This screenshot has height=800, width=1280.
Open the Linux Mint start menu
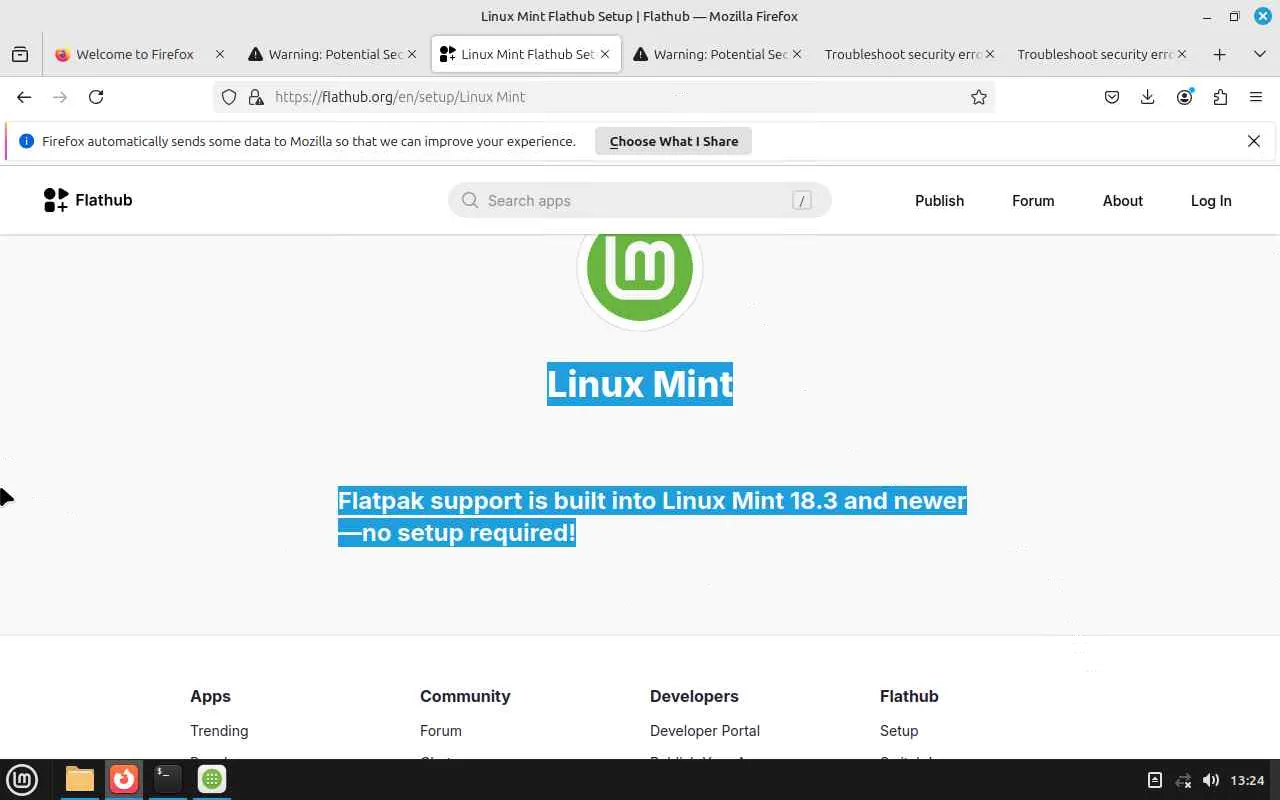[22, 779]
